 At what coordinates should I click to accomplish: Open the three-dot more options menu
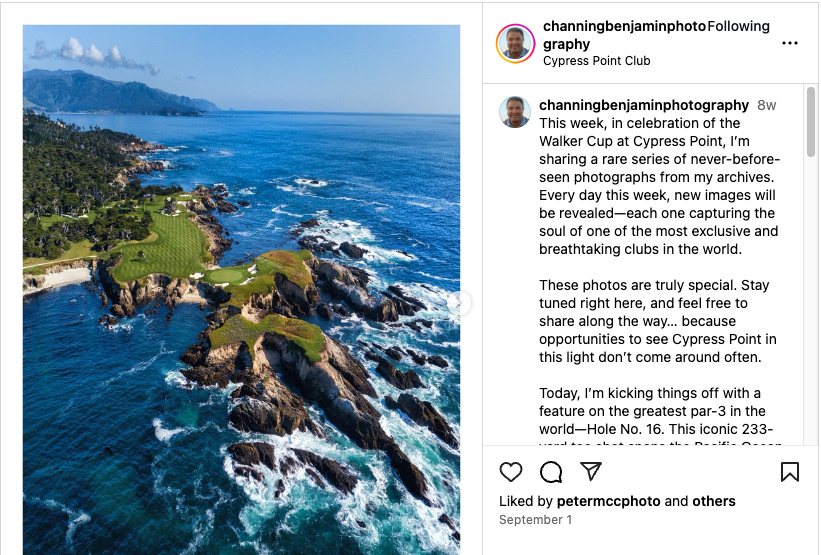click(x=790, y=43)
